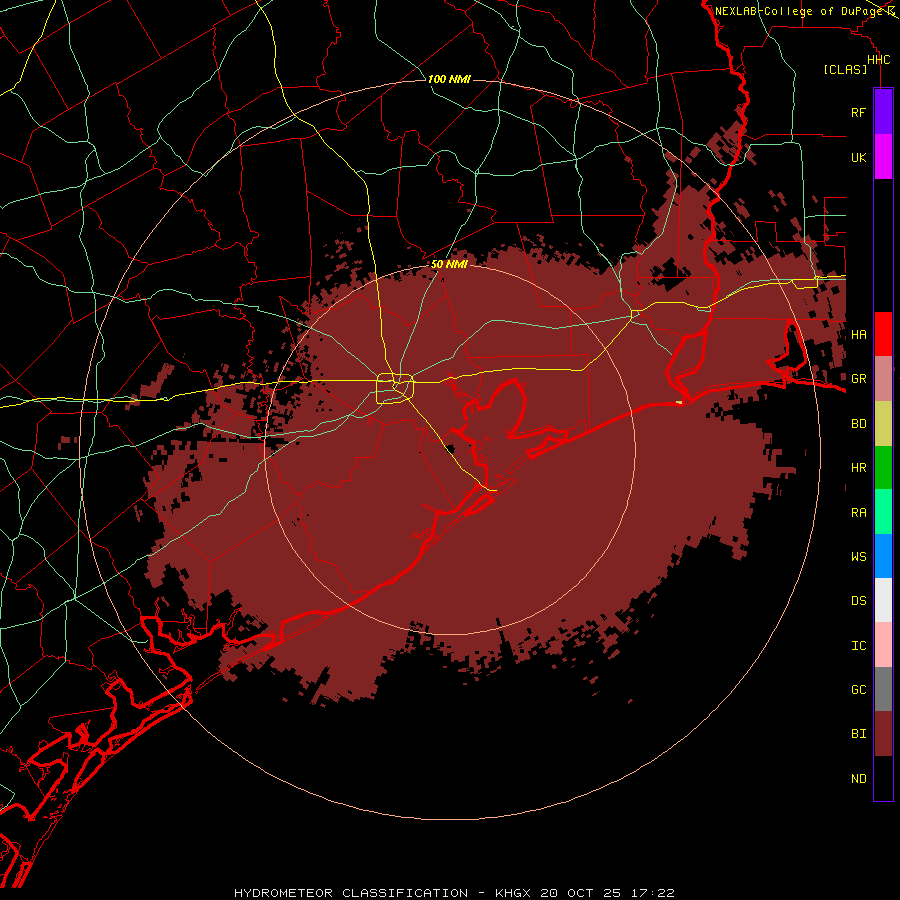The height and width of the screenshot is (900, 900).
Task: Click the UK magenta legend swatch
Action: coord(883,157)
